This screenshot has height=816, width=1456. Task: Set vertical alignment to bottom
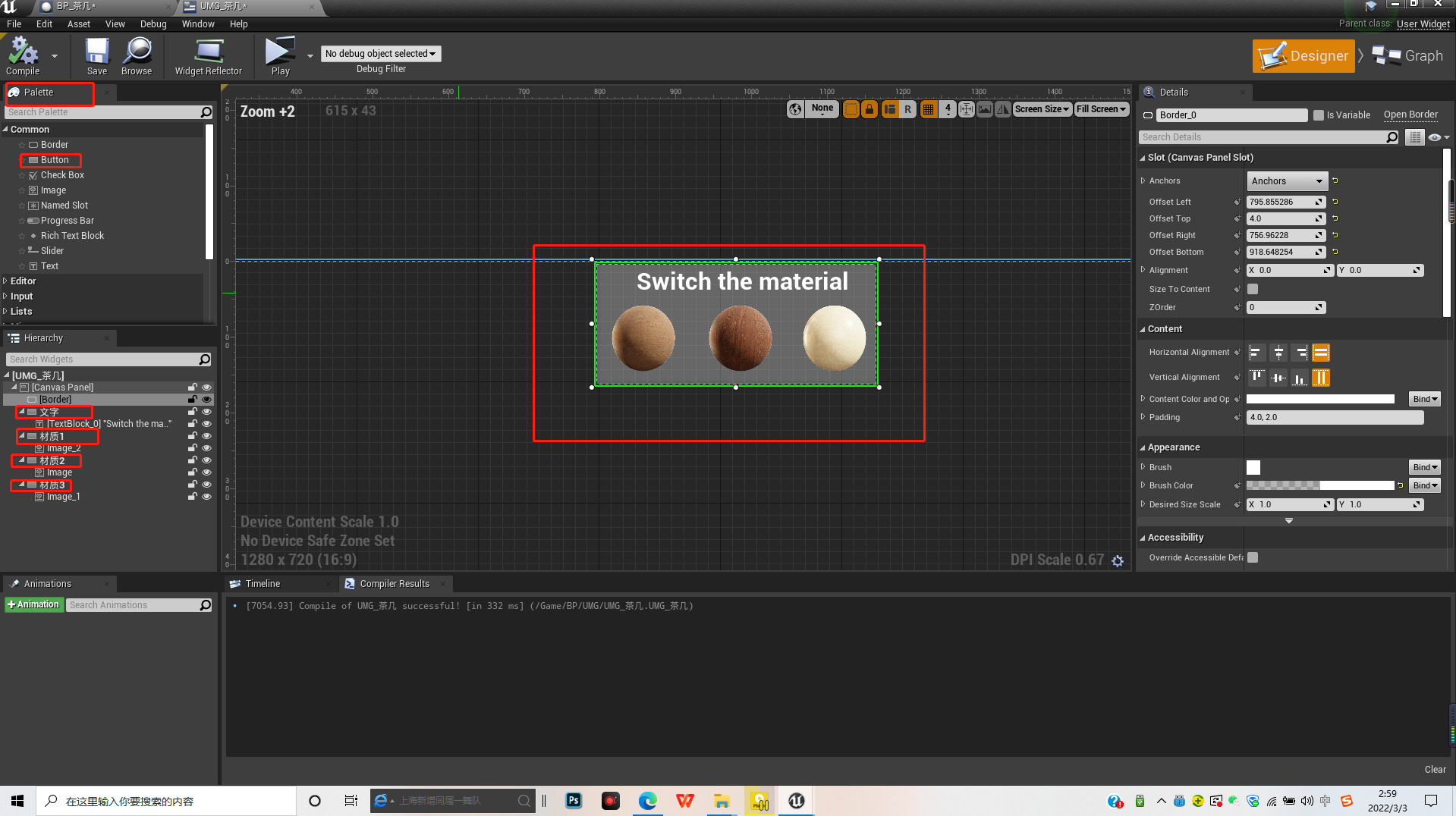coord(1300,378)
